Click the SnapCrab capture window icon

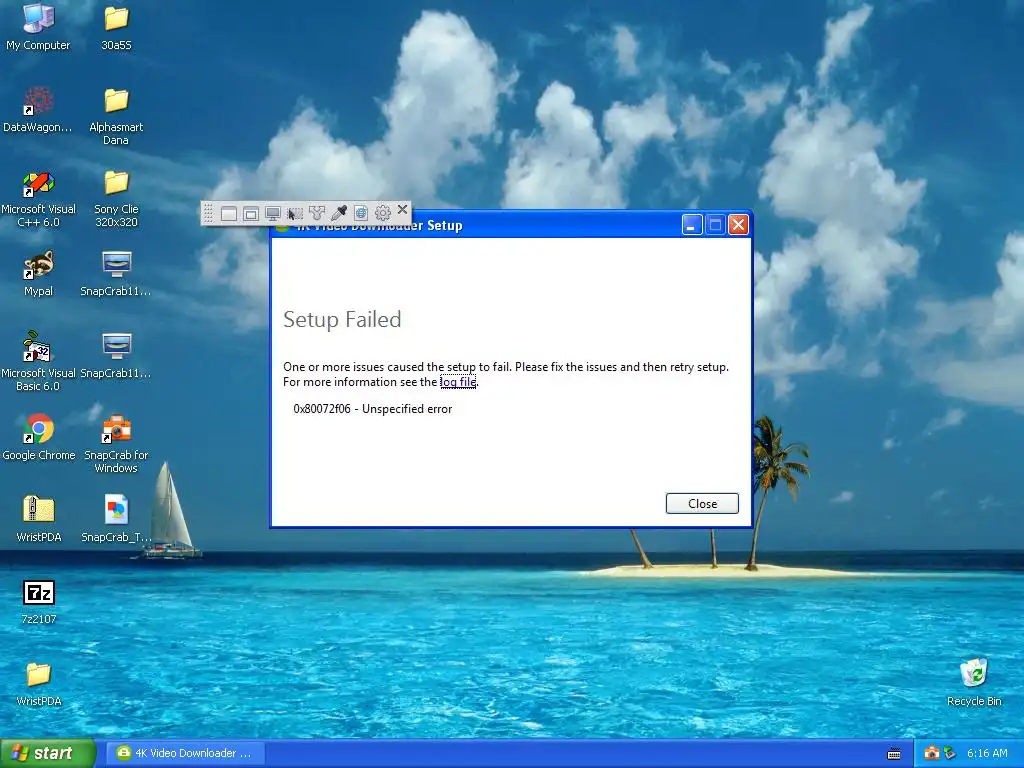coord(229,214)
